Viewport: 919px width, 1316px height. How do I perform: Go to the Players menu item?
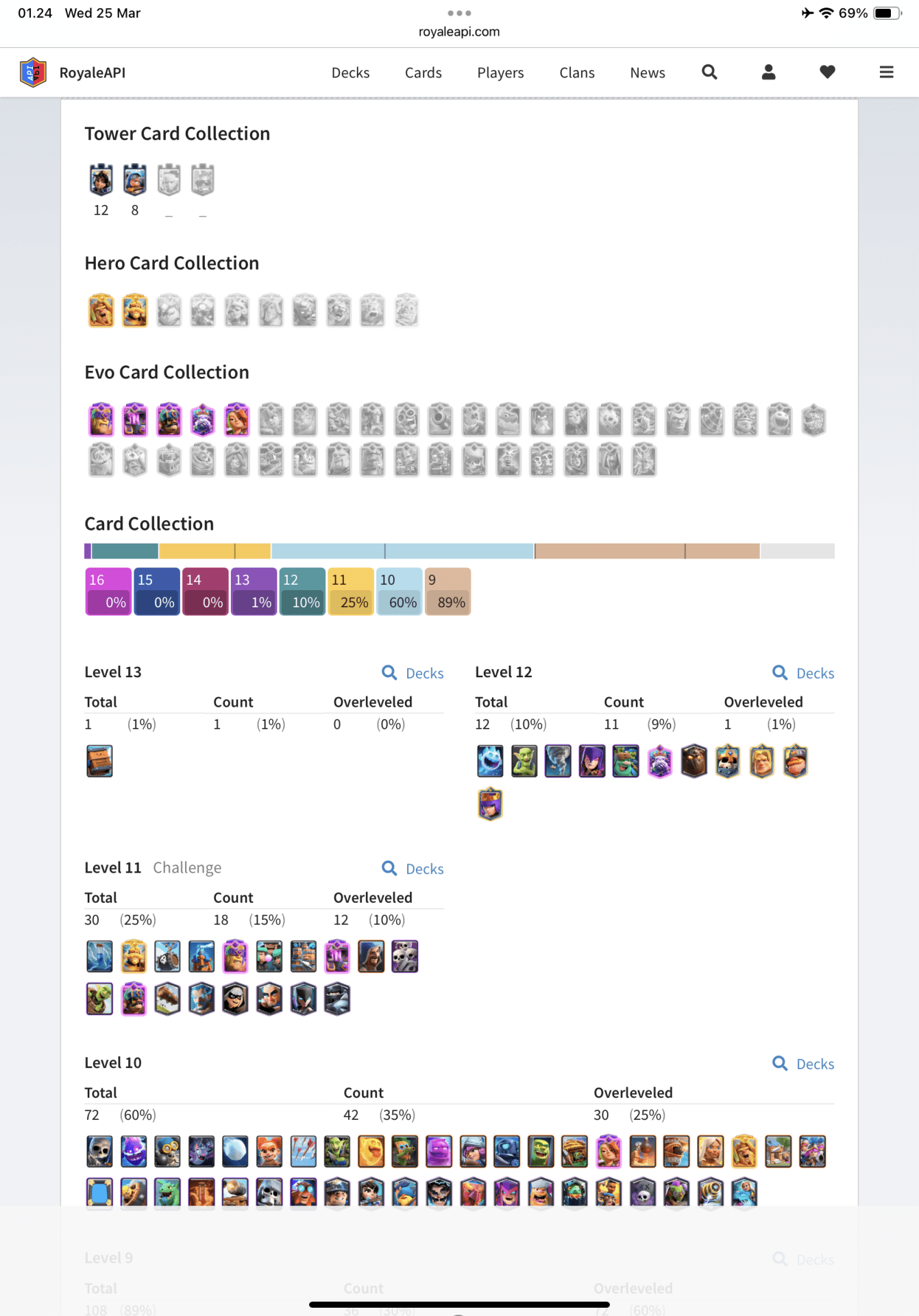point(500,73)
